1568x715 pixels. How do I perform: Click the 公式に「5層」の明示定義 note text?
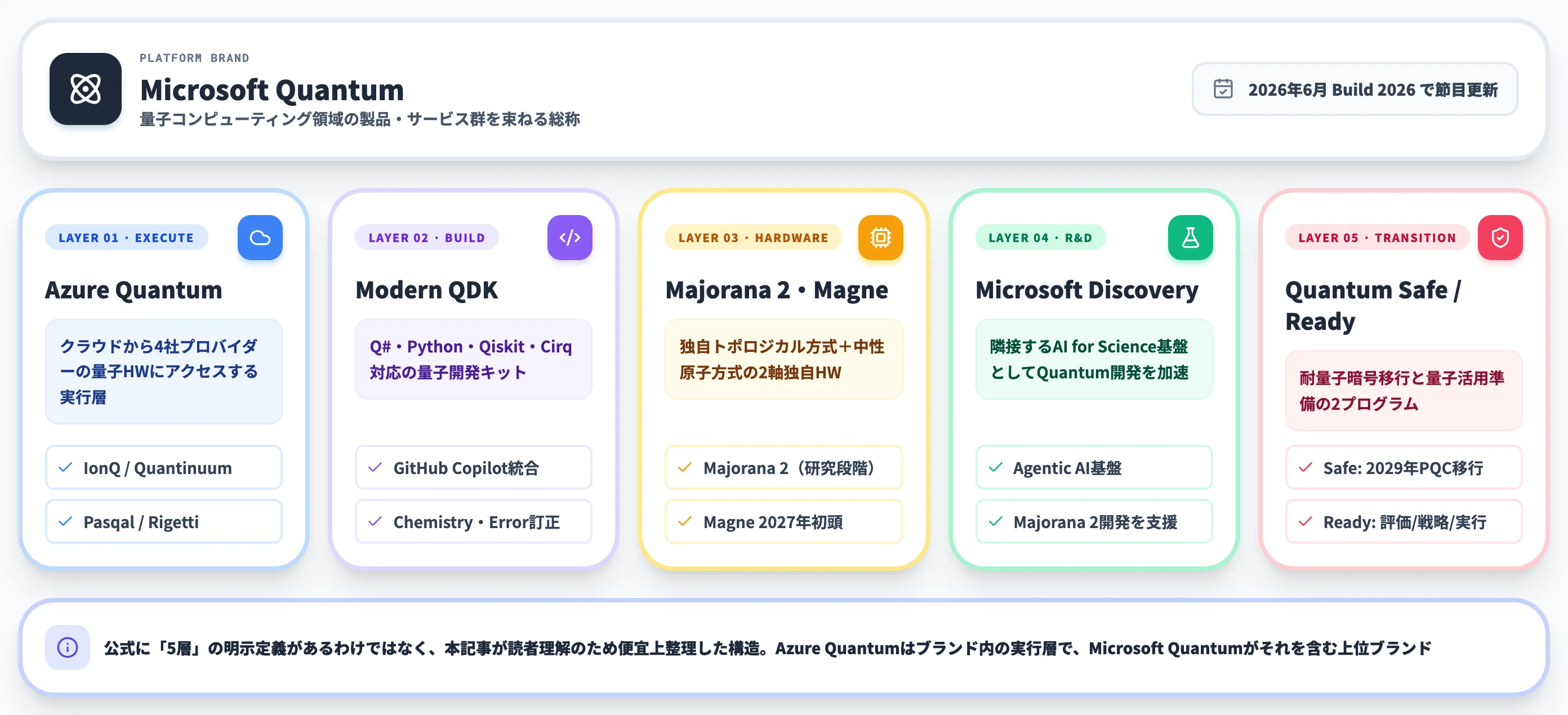[768, 648]
